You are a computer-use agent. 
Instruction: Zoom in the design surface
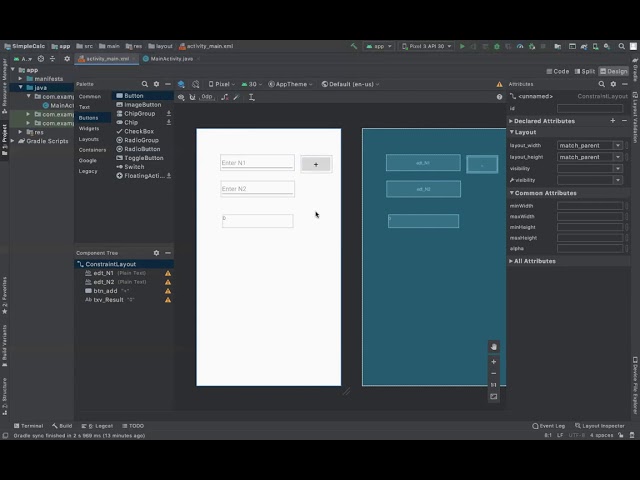click(x=493, y=362)
